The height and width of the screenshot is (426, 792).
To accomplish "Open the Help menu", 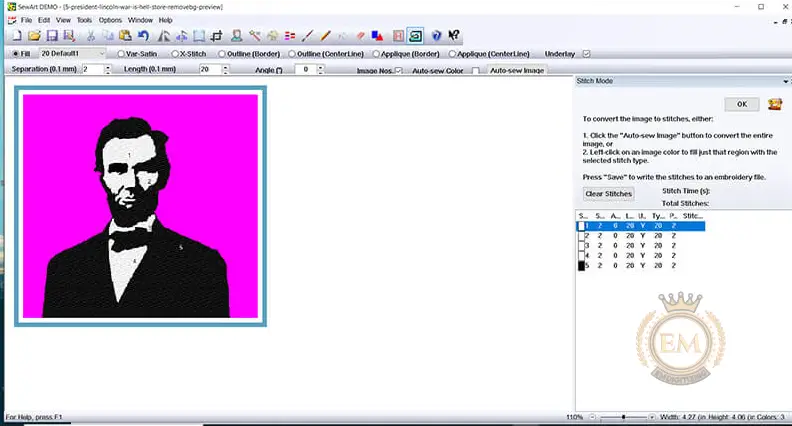I will click(166, 20).
